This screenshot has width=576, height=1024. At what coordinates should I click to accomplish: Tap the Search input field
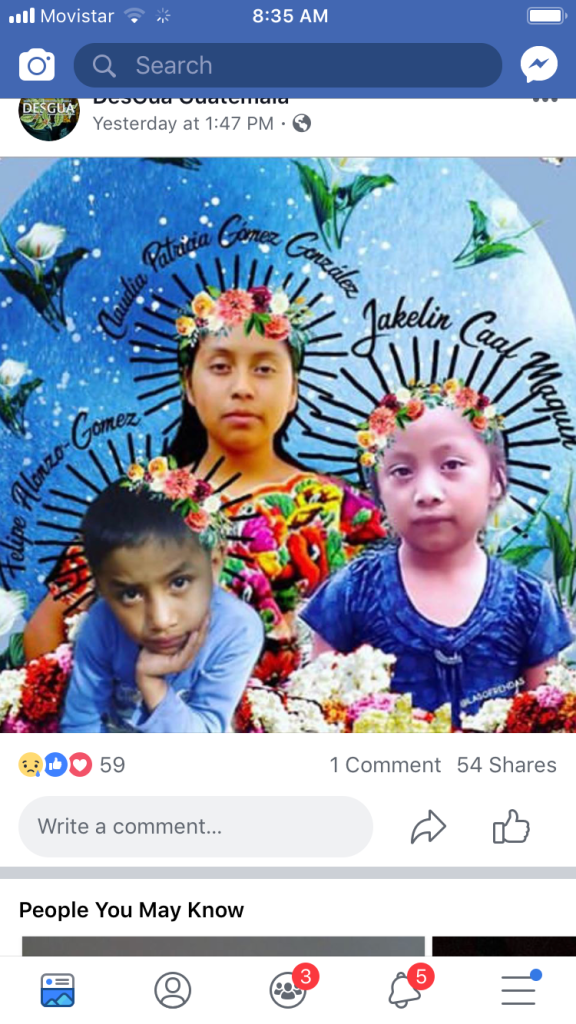click(x=288, y=65)
